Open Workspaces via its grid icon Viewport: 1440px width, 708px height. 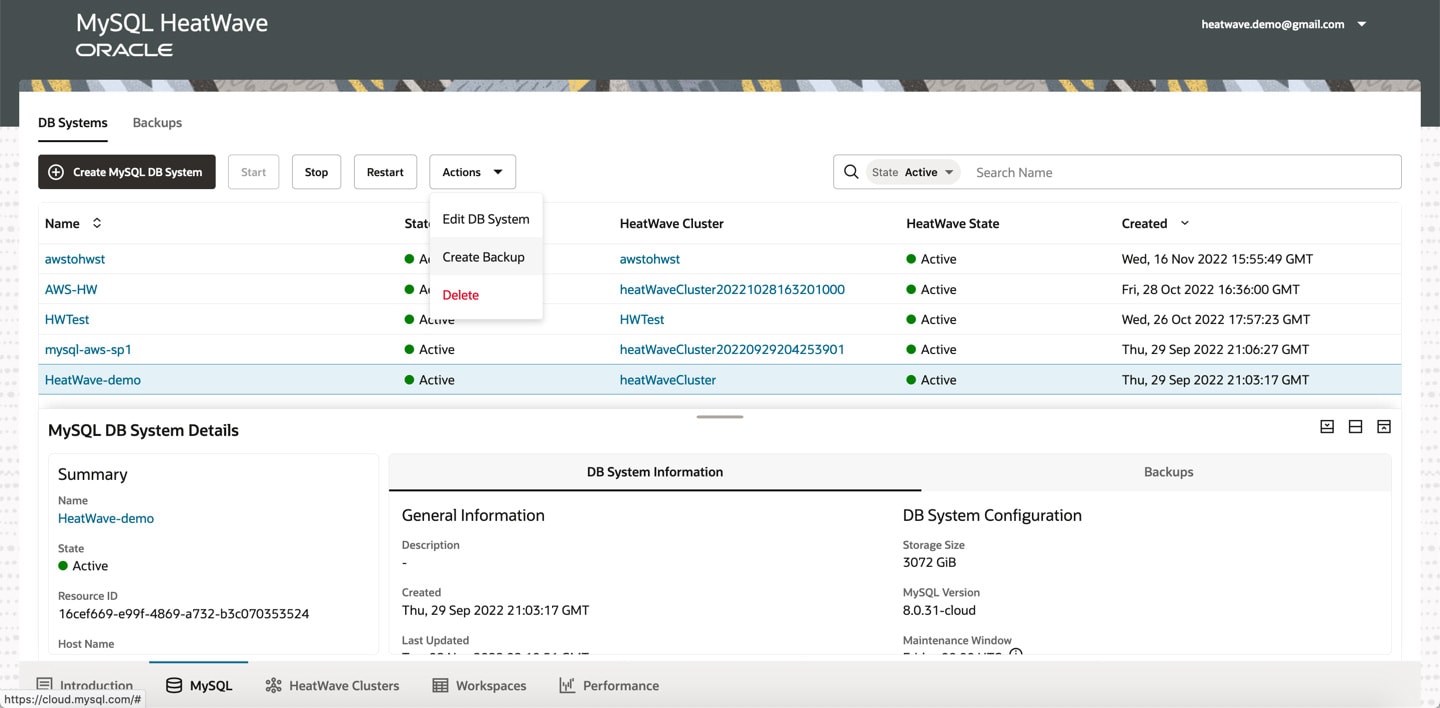(440, 686)
